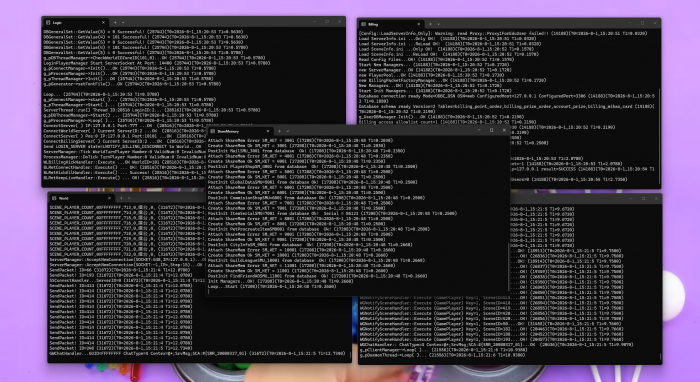Maximize the Billing terminal window
The image size is (700, 382).
[x=642, y=23]
